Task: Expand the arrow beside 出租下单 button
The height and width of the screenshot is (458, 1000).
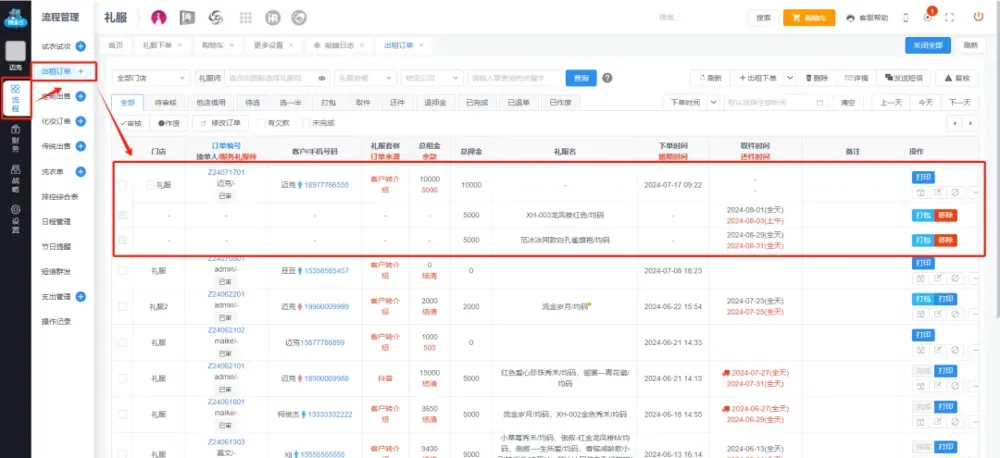Action: pyautogui.click(x=788, y=78)
